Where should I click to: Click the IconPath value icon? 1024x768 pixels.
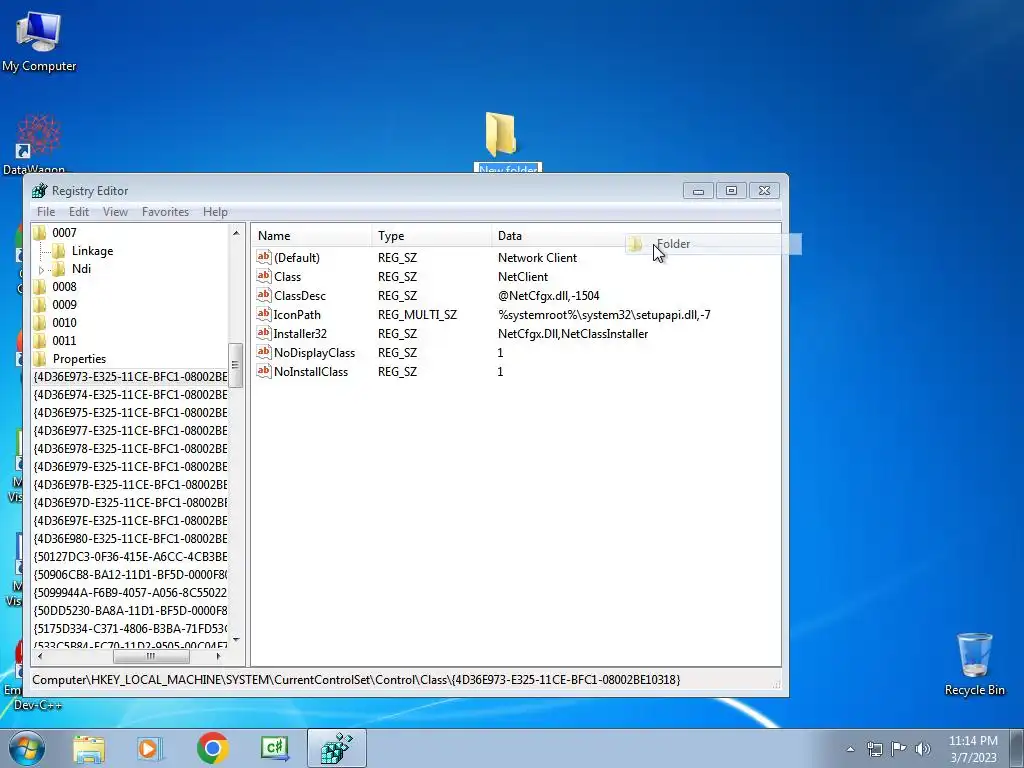(264, 313)
